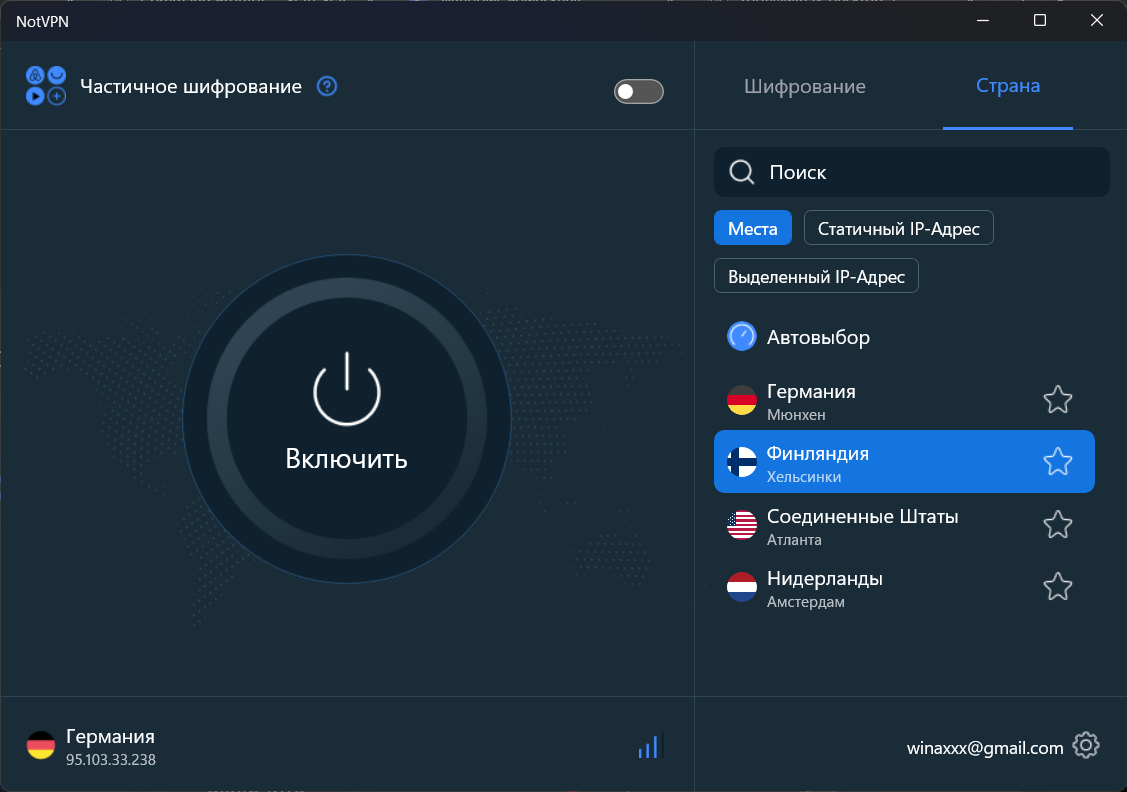Viewport: 1127px width, 792px height.
Task: Click the US flag next to Соединенные Штаты
Action: [x=741, y=525]
